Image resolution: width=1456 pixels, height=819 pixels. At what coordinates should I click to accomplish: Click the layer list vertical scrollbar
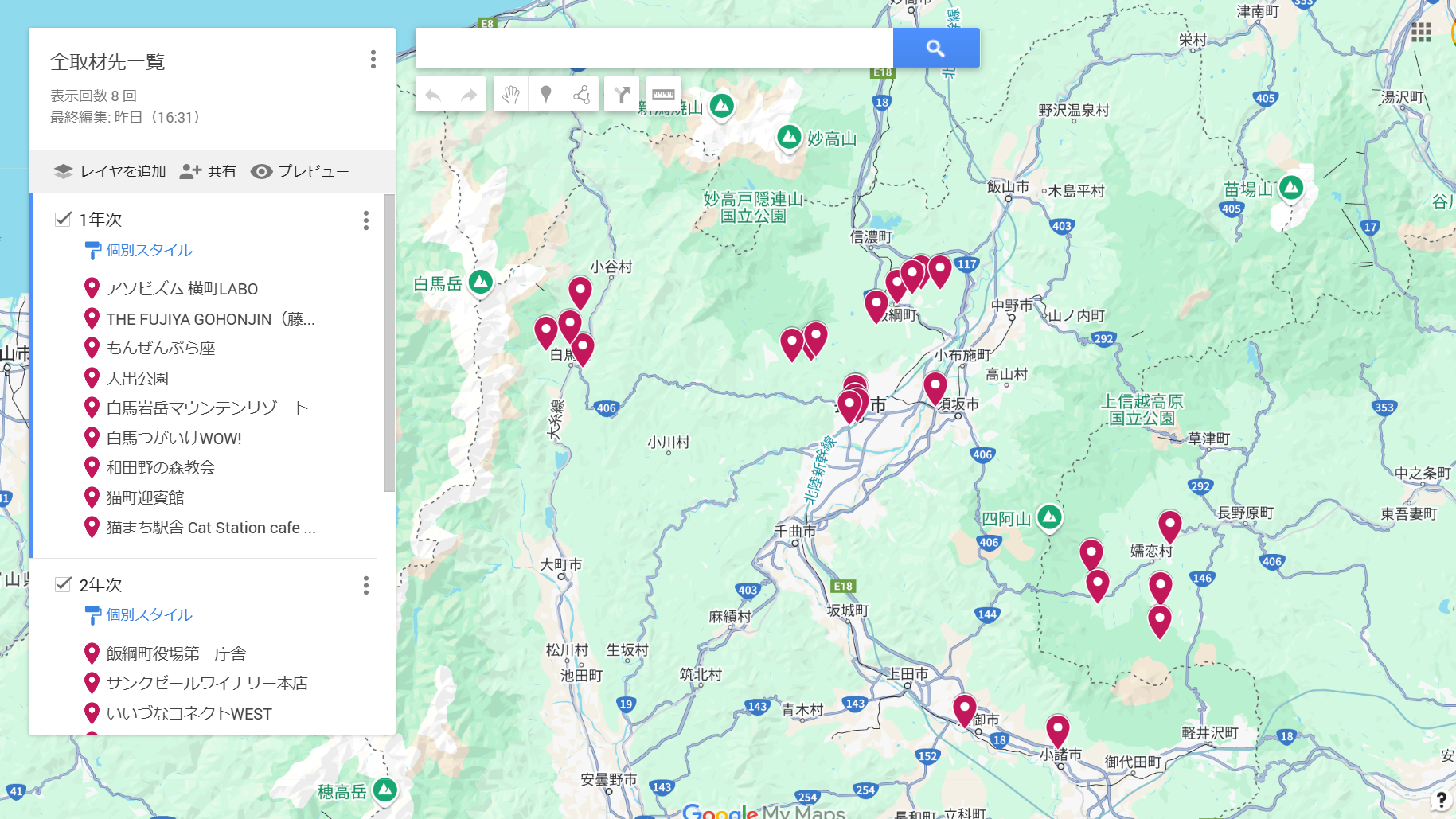click(389, 343)
